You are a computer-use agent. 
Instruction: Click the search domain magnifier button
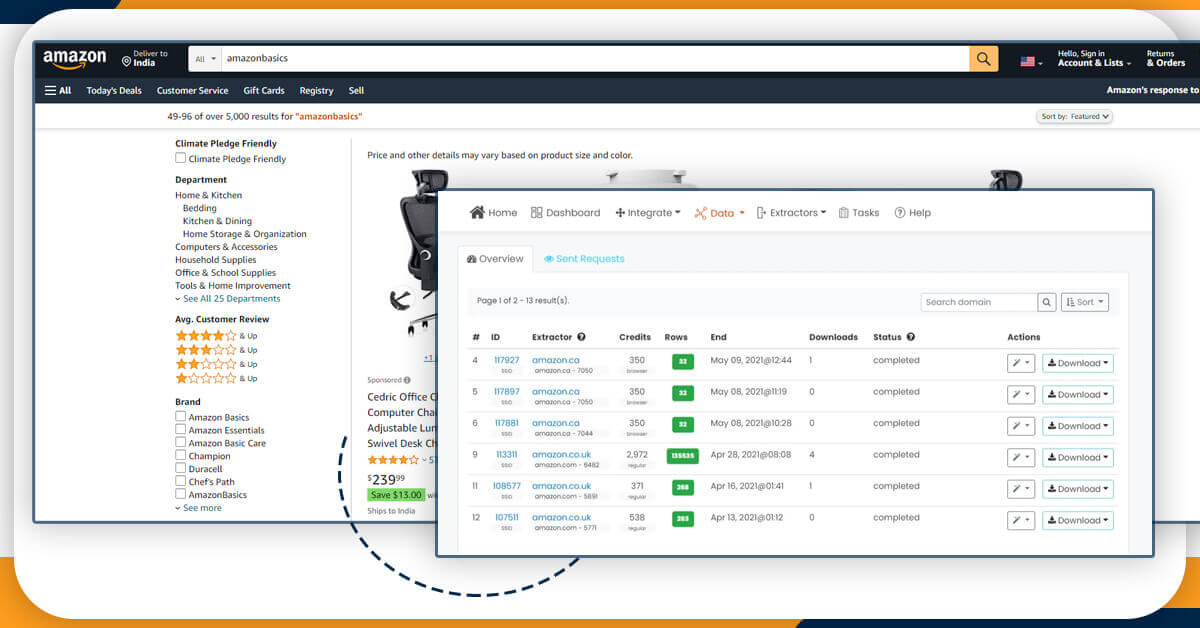pos(1047,302)
